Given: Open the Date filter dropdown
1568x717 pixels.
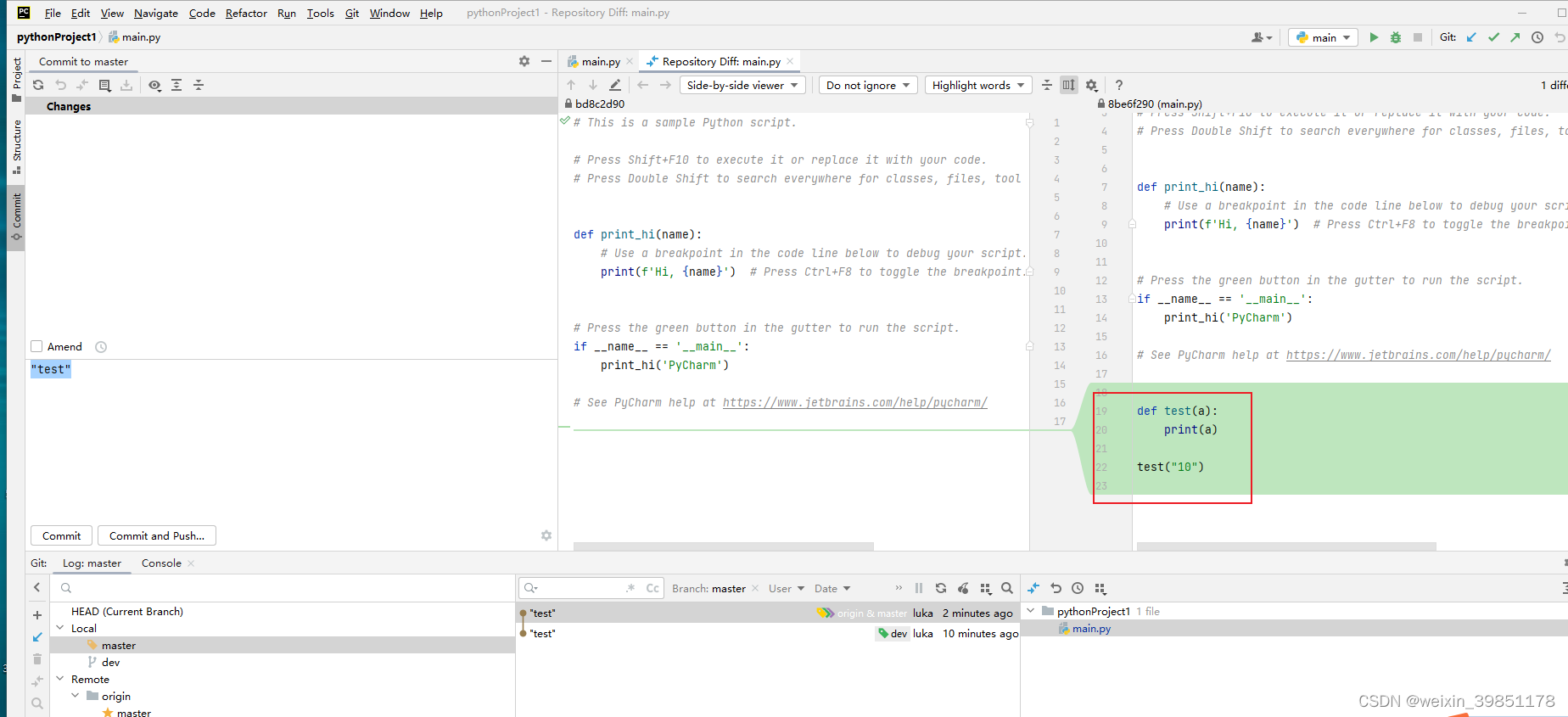Looking at the screenshot, I should 832,588.
